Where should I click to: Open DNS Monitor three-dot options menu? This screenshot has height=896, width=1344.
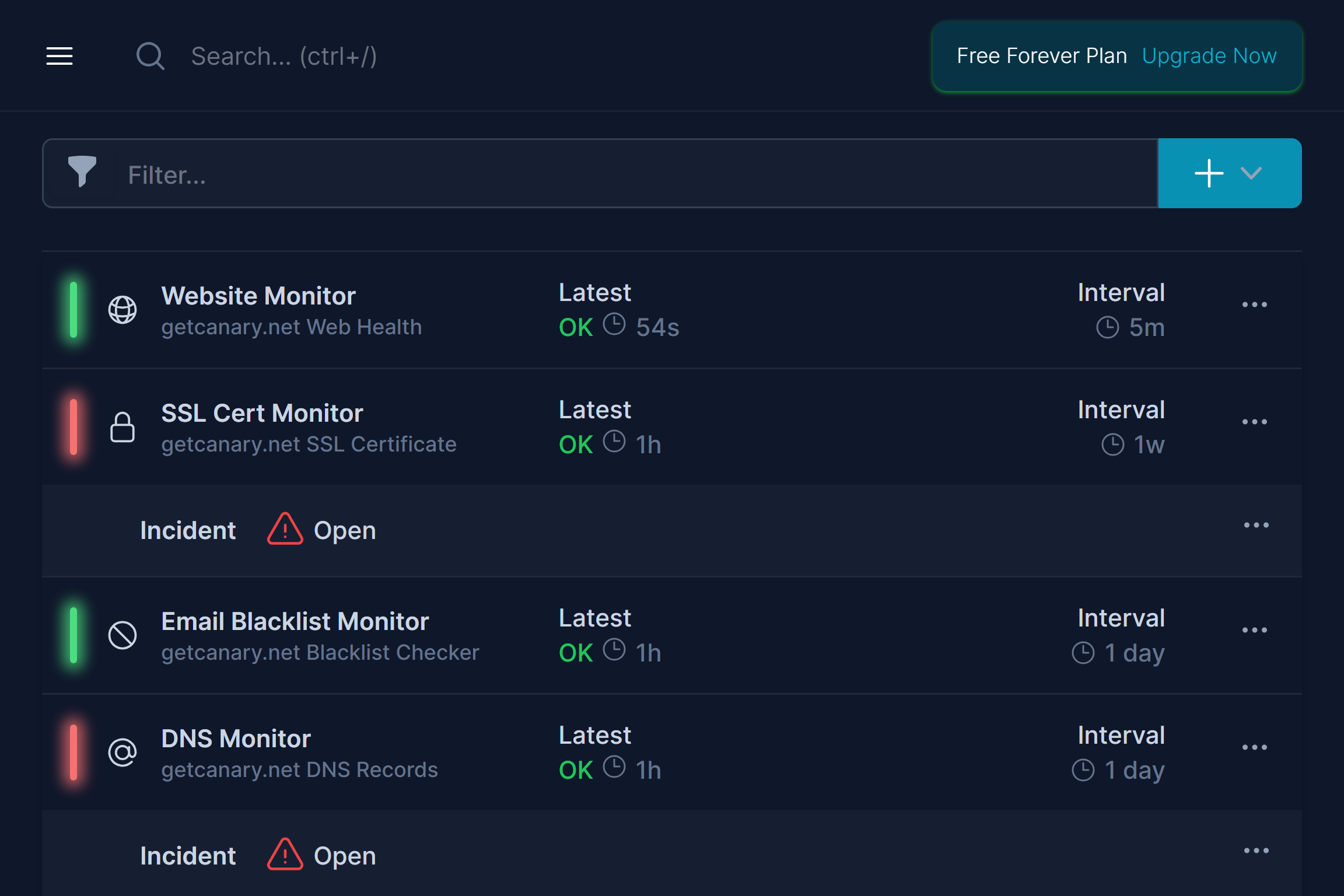[x=1254, y=747]
